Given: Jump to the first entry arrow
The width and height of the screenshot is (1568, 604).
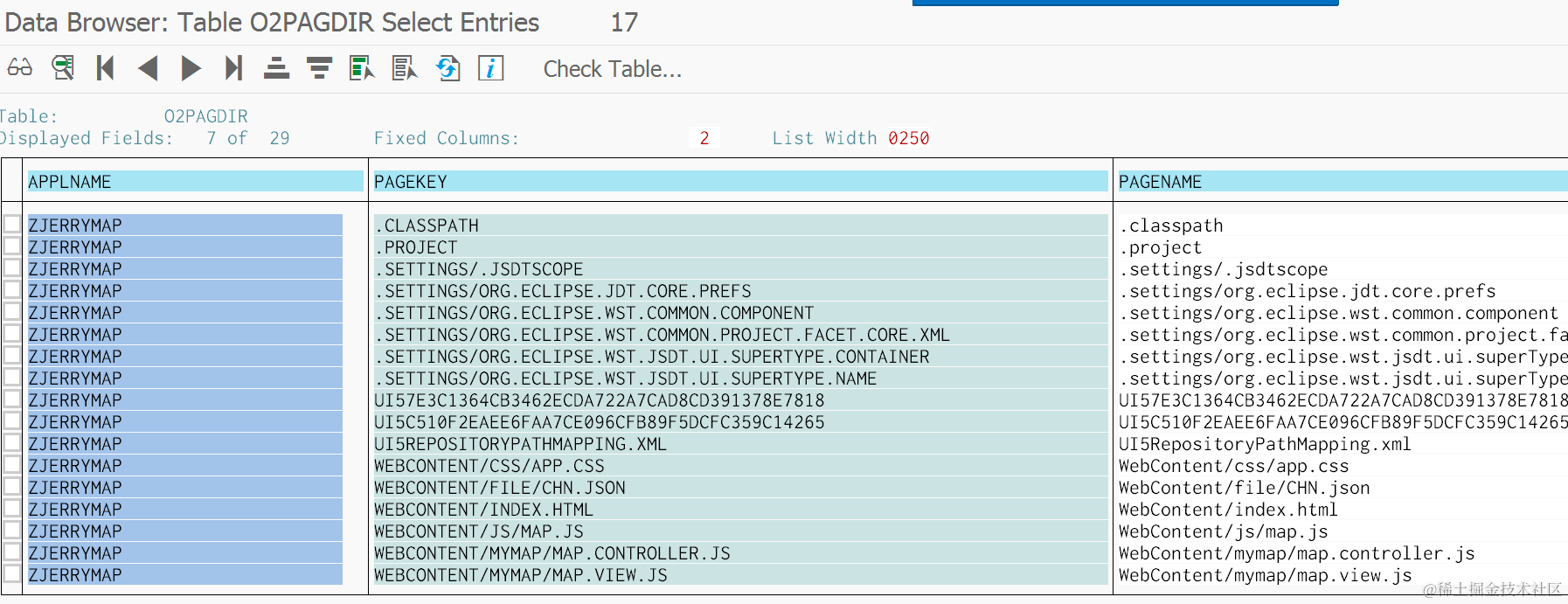Looking at the screenshot, I should [106, 67].
